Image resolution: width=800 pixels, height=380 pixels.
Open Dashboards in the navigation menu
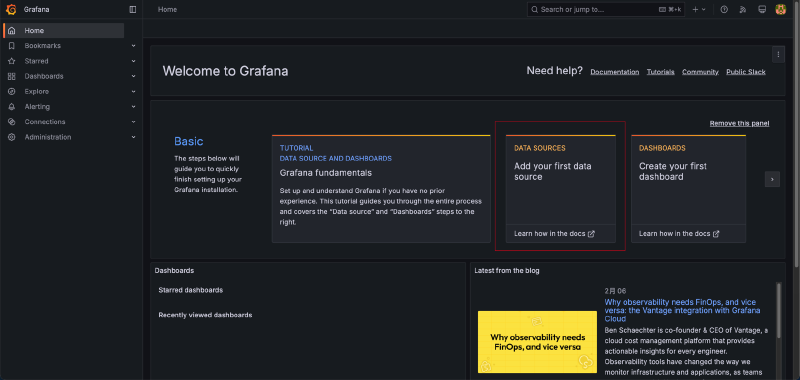(x=44, y=77)
